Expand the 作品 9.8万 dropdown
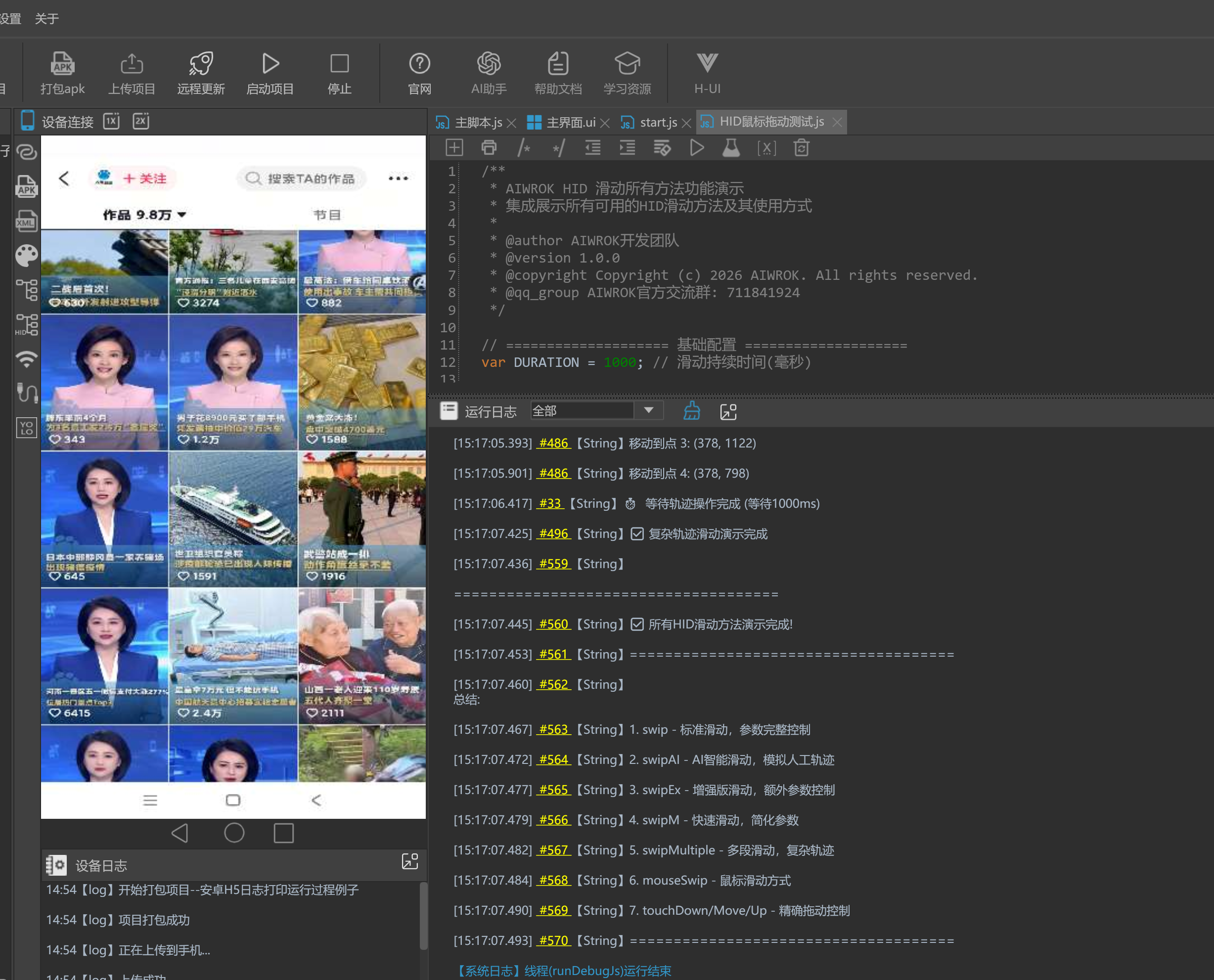Image resolution: width=1214 pixels, height=980 pixels. pyautogui.click(x=144, y=215)
